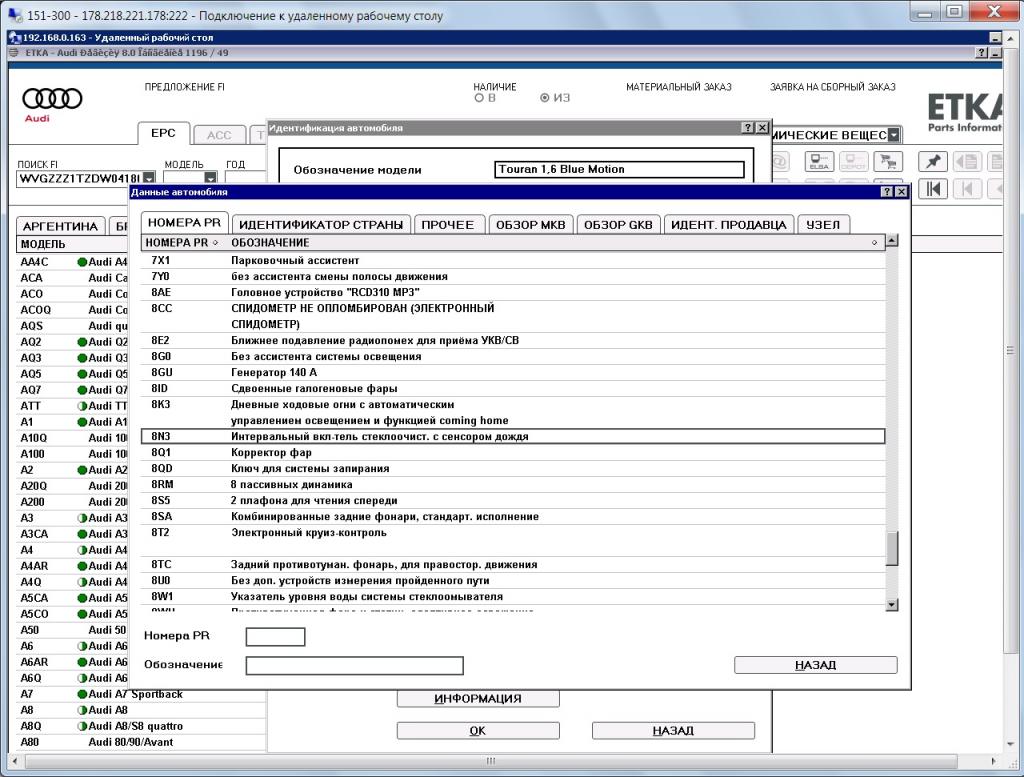Click the ELBA toolbar icon
The height and width of the screenshot is (777, 1024).
[x=819, y=161]
